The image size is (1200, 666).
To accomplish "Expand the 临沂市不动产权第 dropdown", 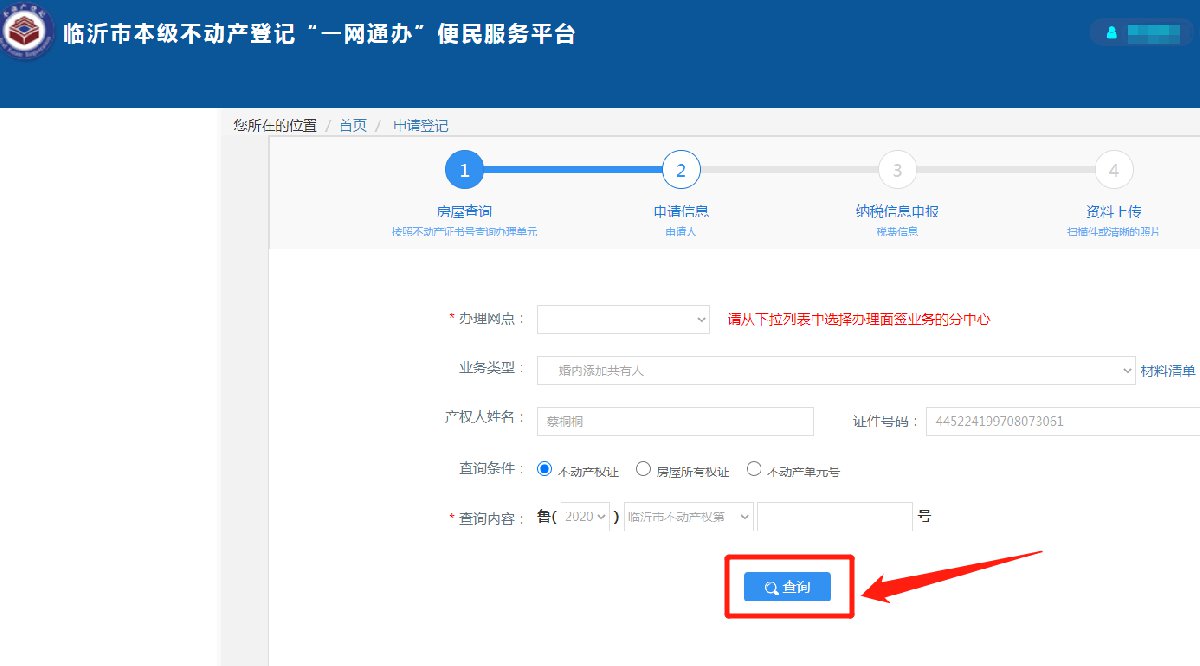I will (x=688, y=517).
